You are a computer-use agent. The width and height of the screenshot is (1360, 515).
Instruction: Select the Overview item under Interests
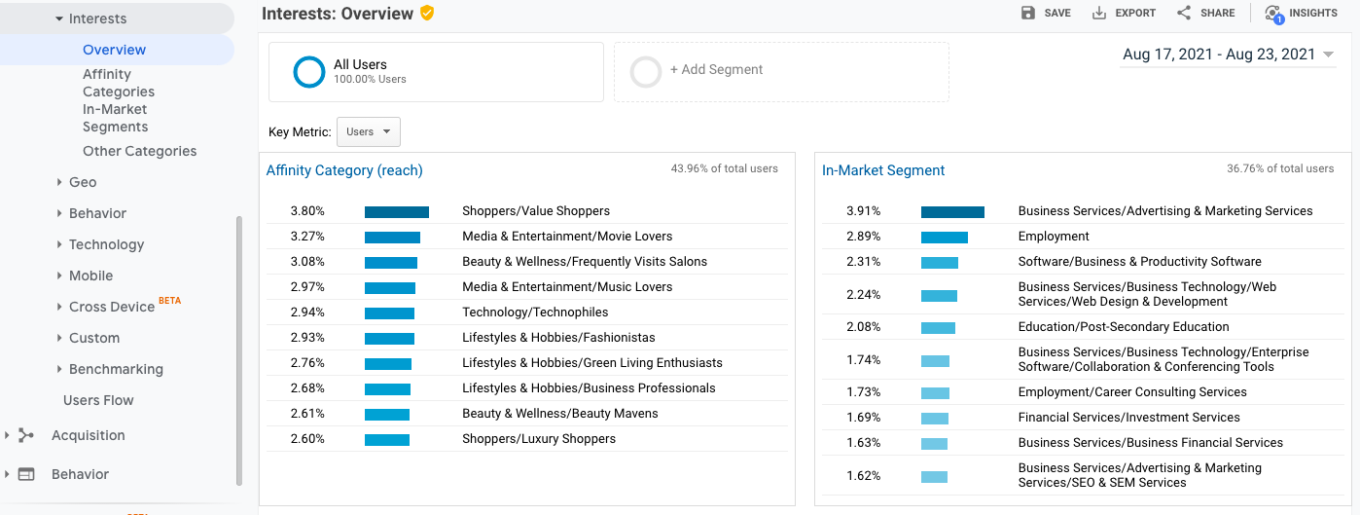pyautogui.click(x=114, y=50)
